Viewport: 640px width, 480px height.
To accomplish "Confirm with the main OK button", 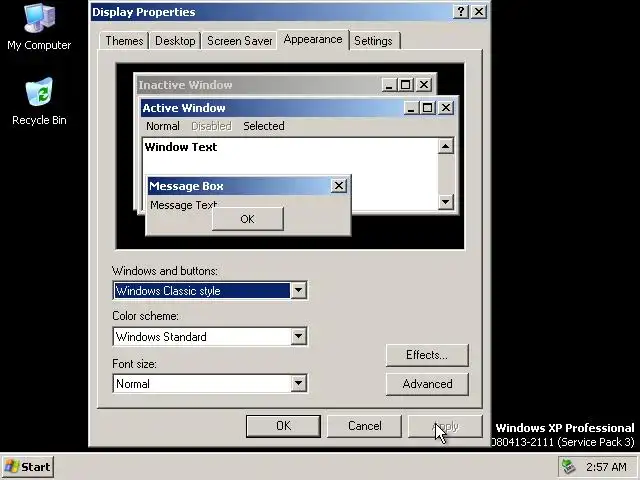I will pos(283,426).
